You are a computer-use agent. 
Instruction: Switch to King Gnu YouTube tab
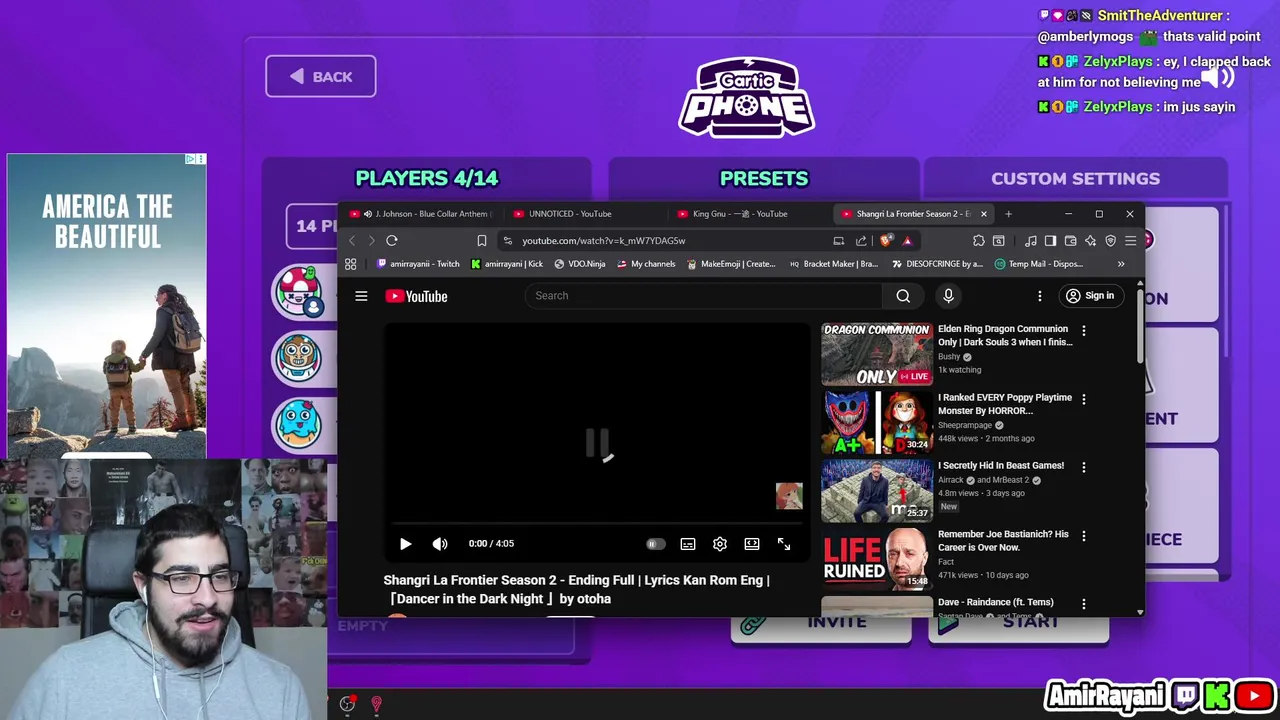[x=748, y=214]
